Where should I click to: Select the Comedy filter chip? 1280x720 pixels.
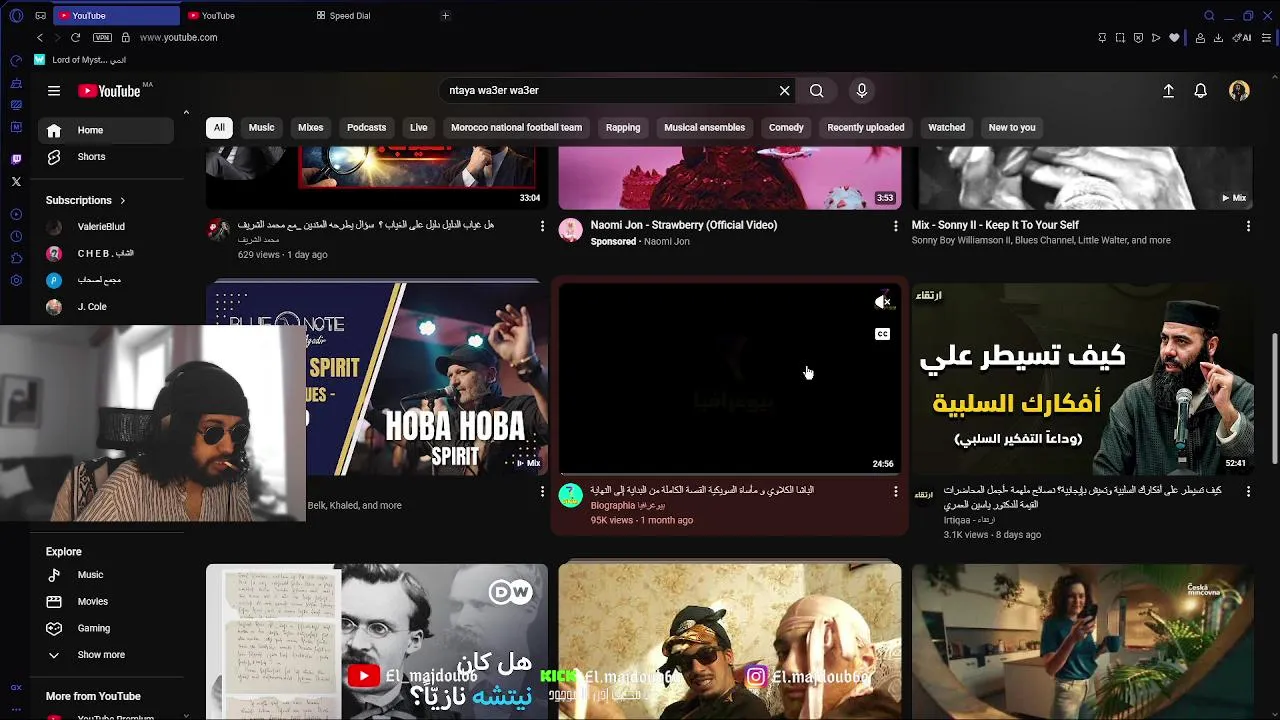786,127
